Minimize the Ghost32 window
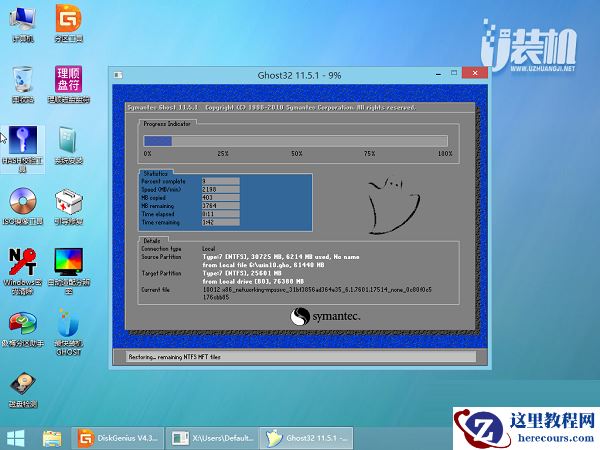Screen dimensions: 600x450 [439, 74]
